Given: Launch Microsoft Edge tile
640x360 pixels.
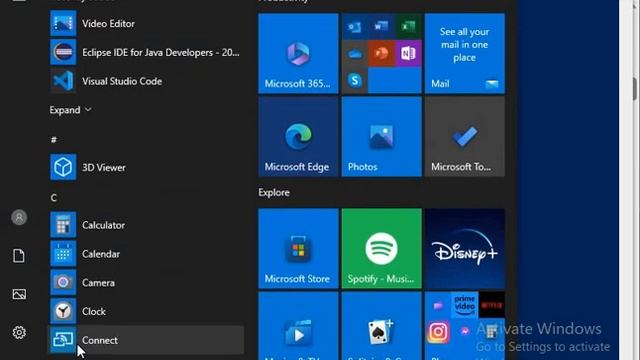Looking at the screenshot, I should 298,137.
